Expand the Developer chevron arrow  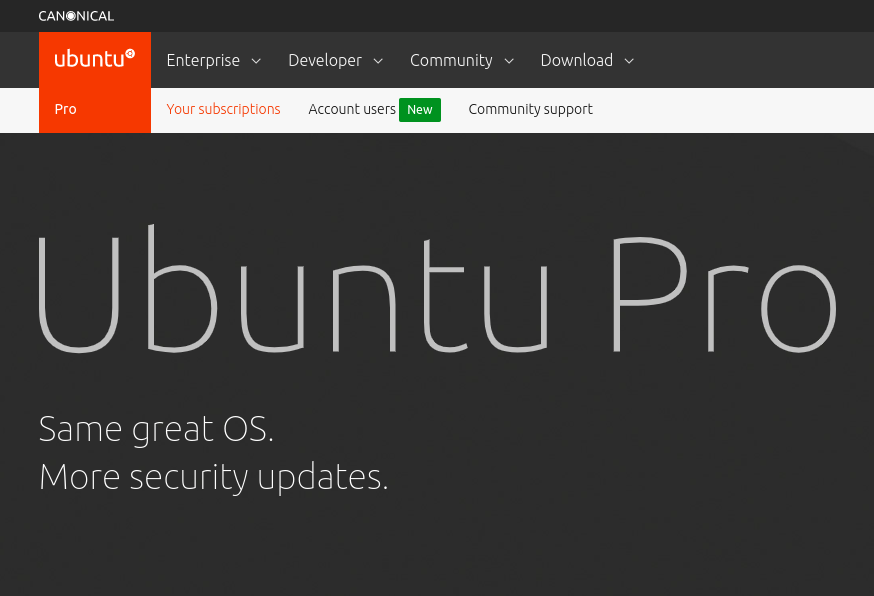[378, 61]
